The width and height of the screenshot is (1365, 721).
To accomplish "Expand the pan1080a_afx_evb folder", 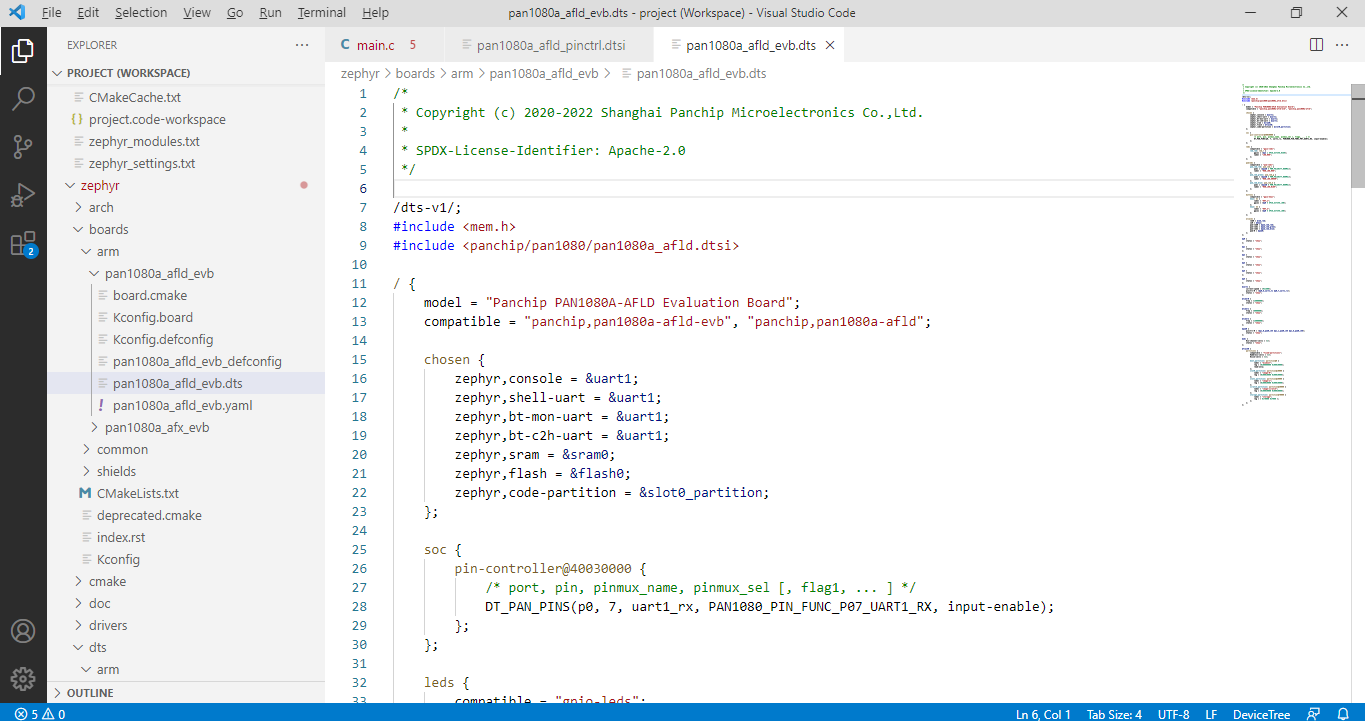I will point(186,427).
